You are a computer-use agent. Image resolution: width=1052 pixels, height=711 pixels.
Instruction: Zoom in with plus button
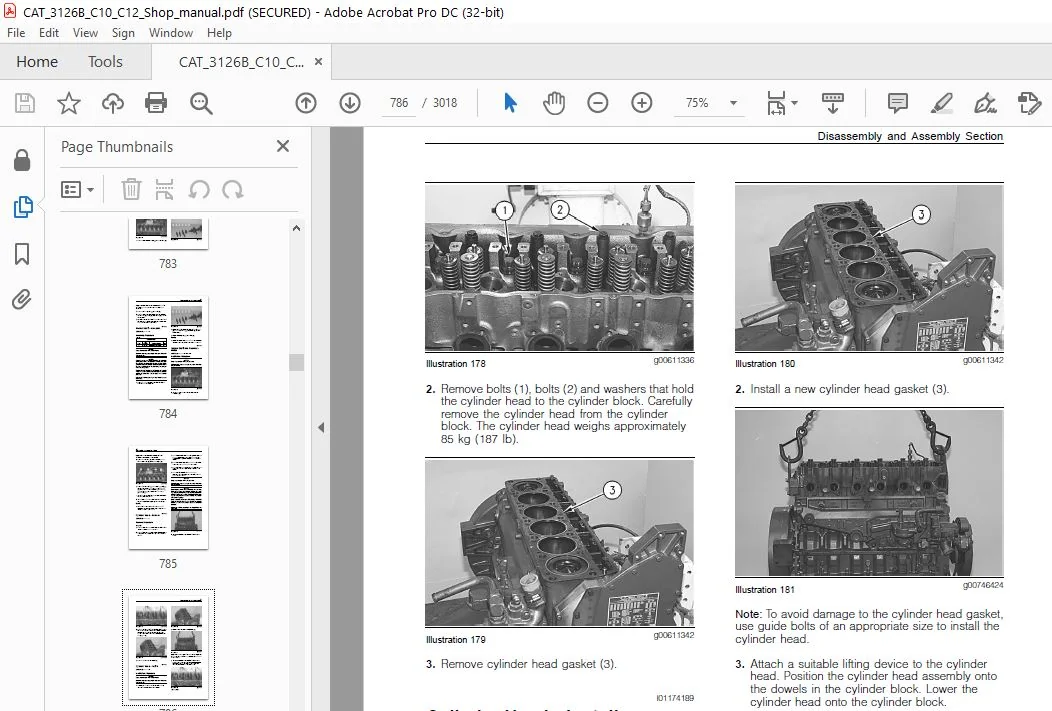641,103
